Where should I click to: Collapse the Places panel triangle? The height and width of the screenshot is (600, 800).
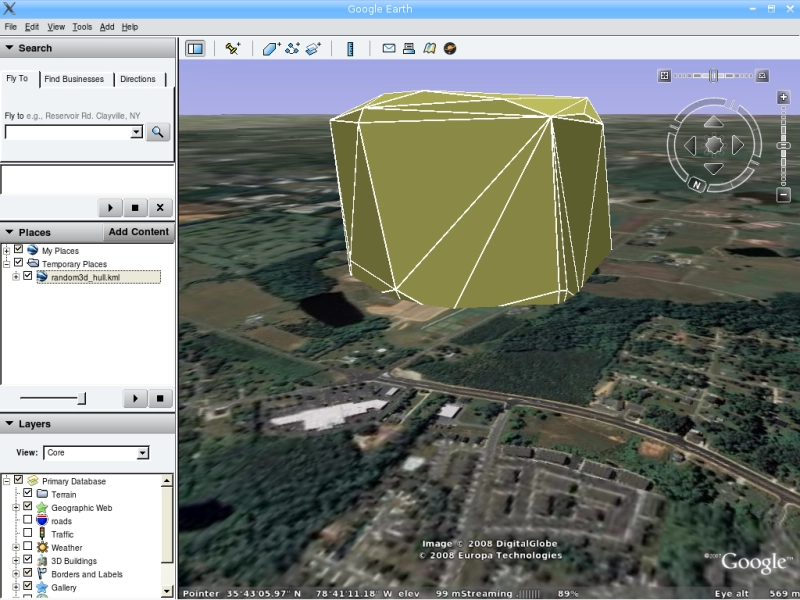point(9,232)
